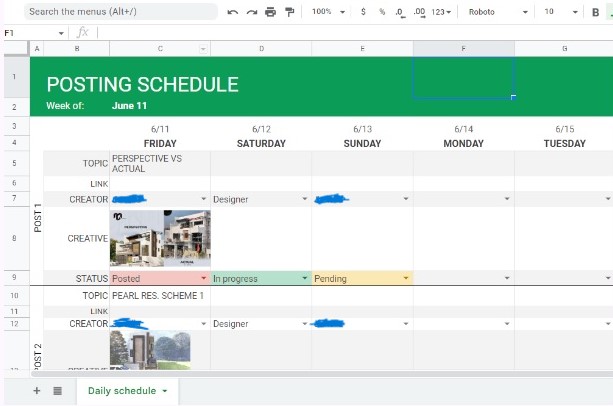Viewport: 613px width, 406px height.
Task: Open column C header dropdown arrow
Action: point(203,49)
